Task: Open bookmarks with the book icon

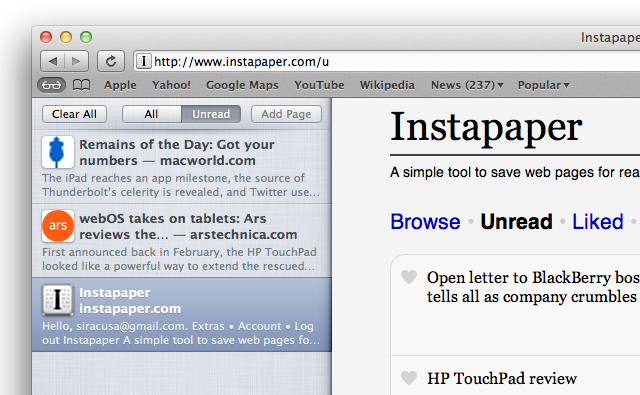Action: pos(81,85)
